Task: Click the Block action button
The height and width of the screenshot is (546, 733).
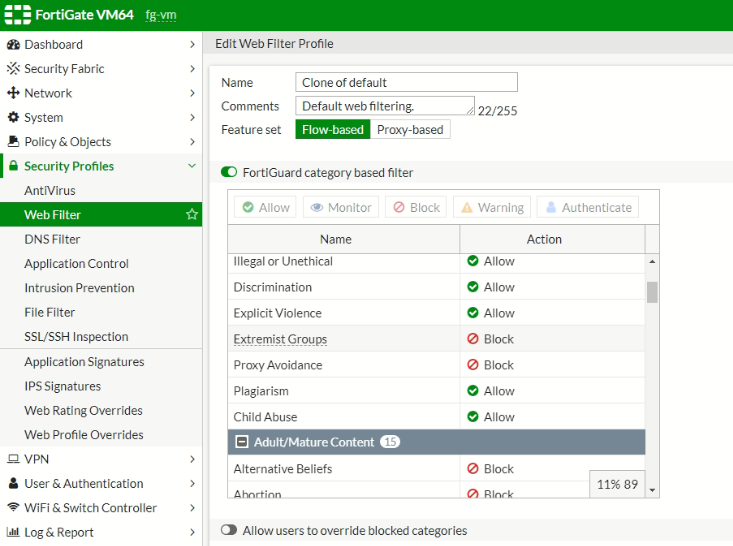Action: click(x=416, y=207)
